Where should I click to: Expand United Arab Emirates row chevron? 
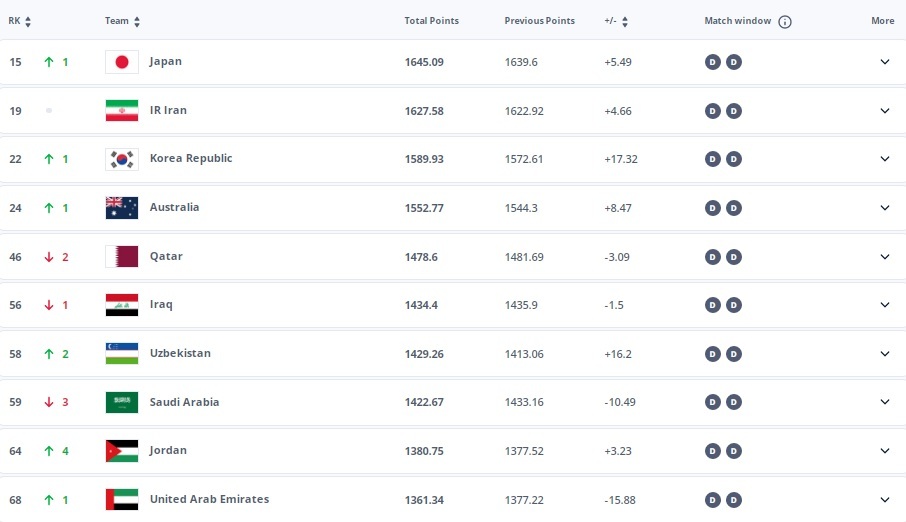point(885,499)
